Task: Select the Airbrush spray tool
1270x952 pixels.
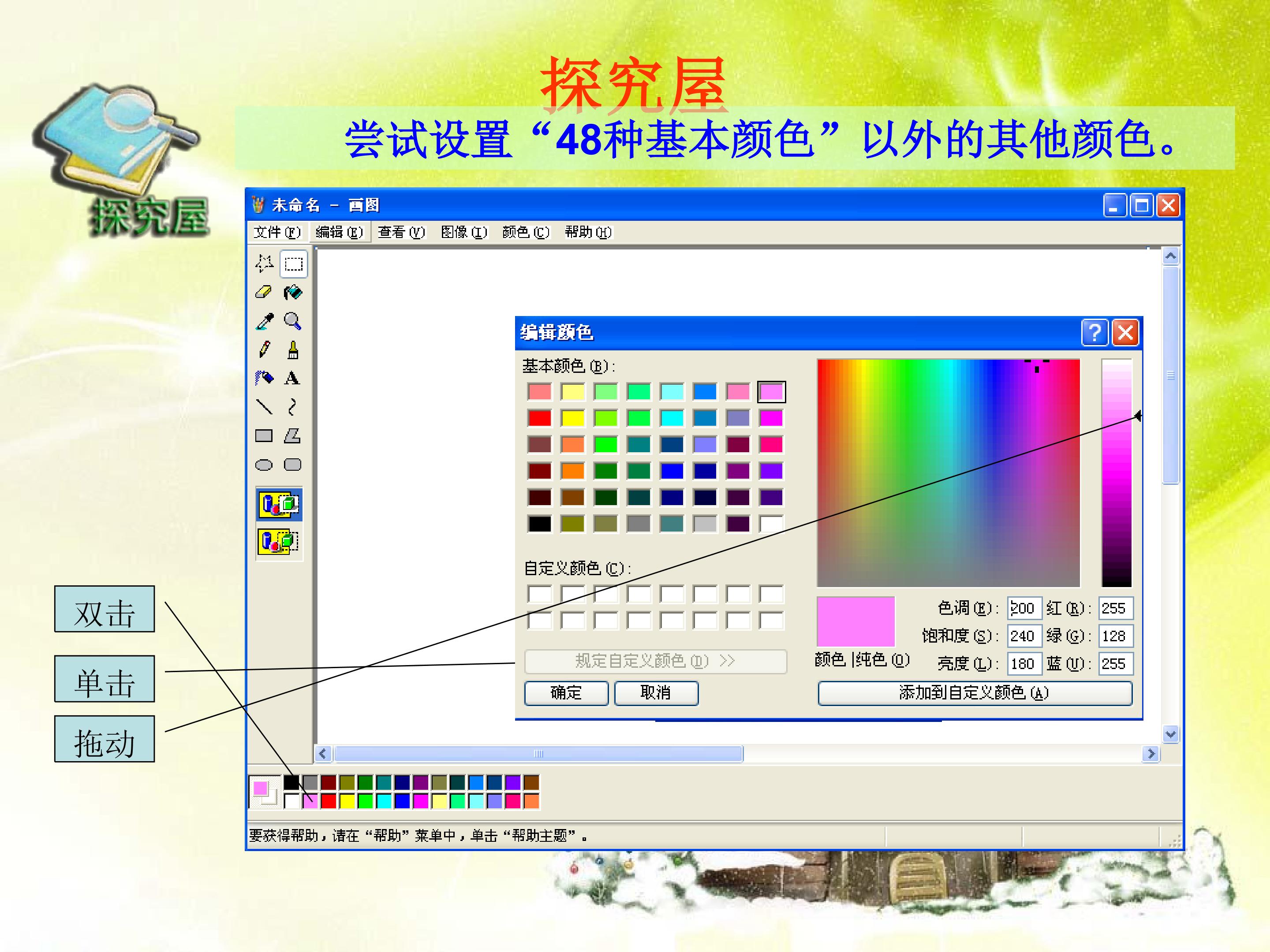Action: 264,378
